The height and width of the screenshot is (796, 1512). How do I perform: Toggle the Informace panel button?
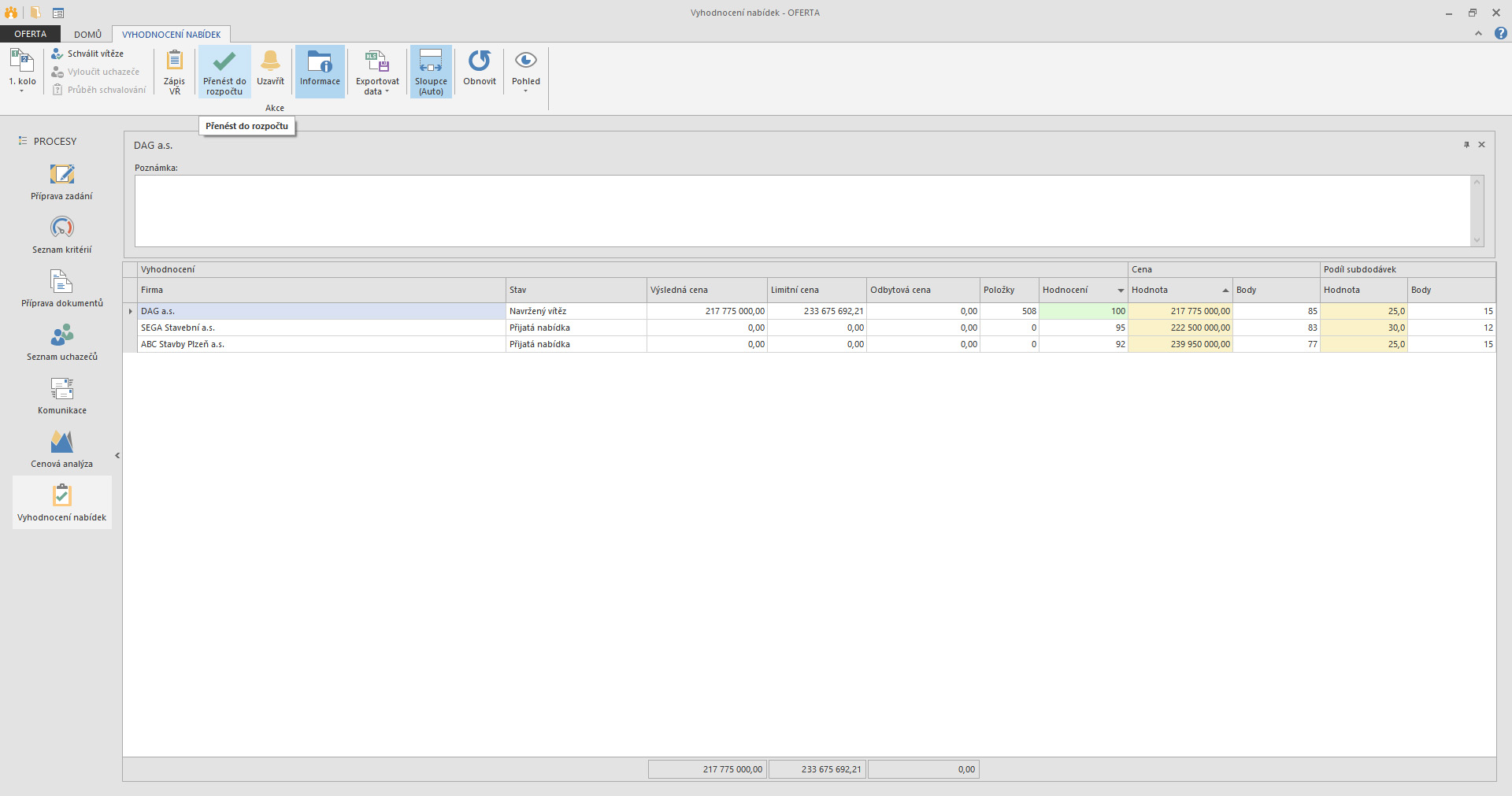tap(320, 69)
